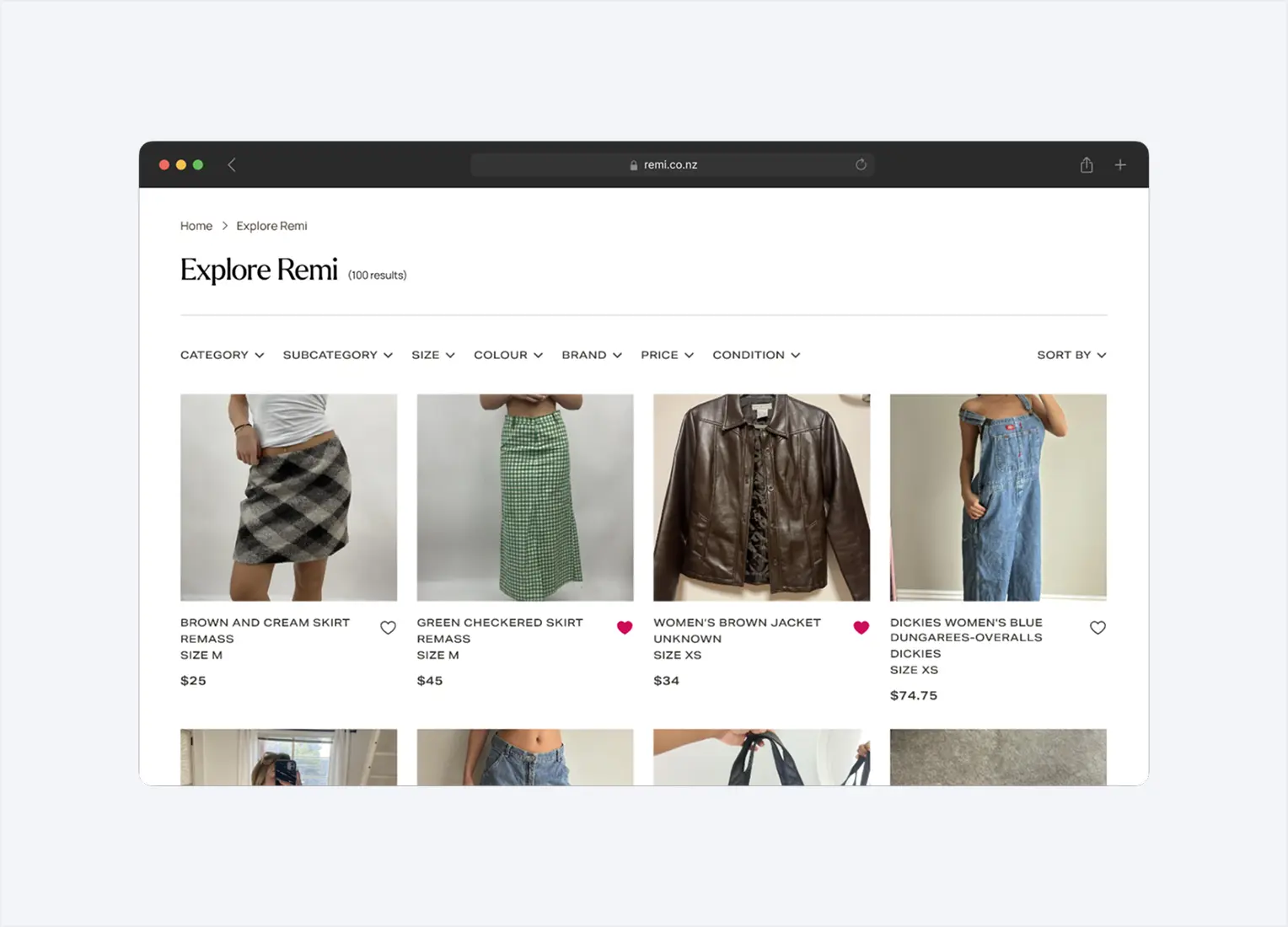Reload the page with the refresh icon
Image resolution: width=1288 pixels, height=927 pixels.
(861, 164)
